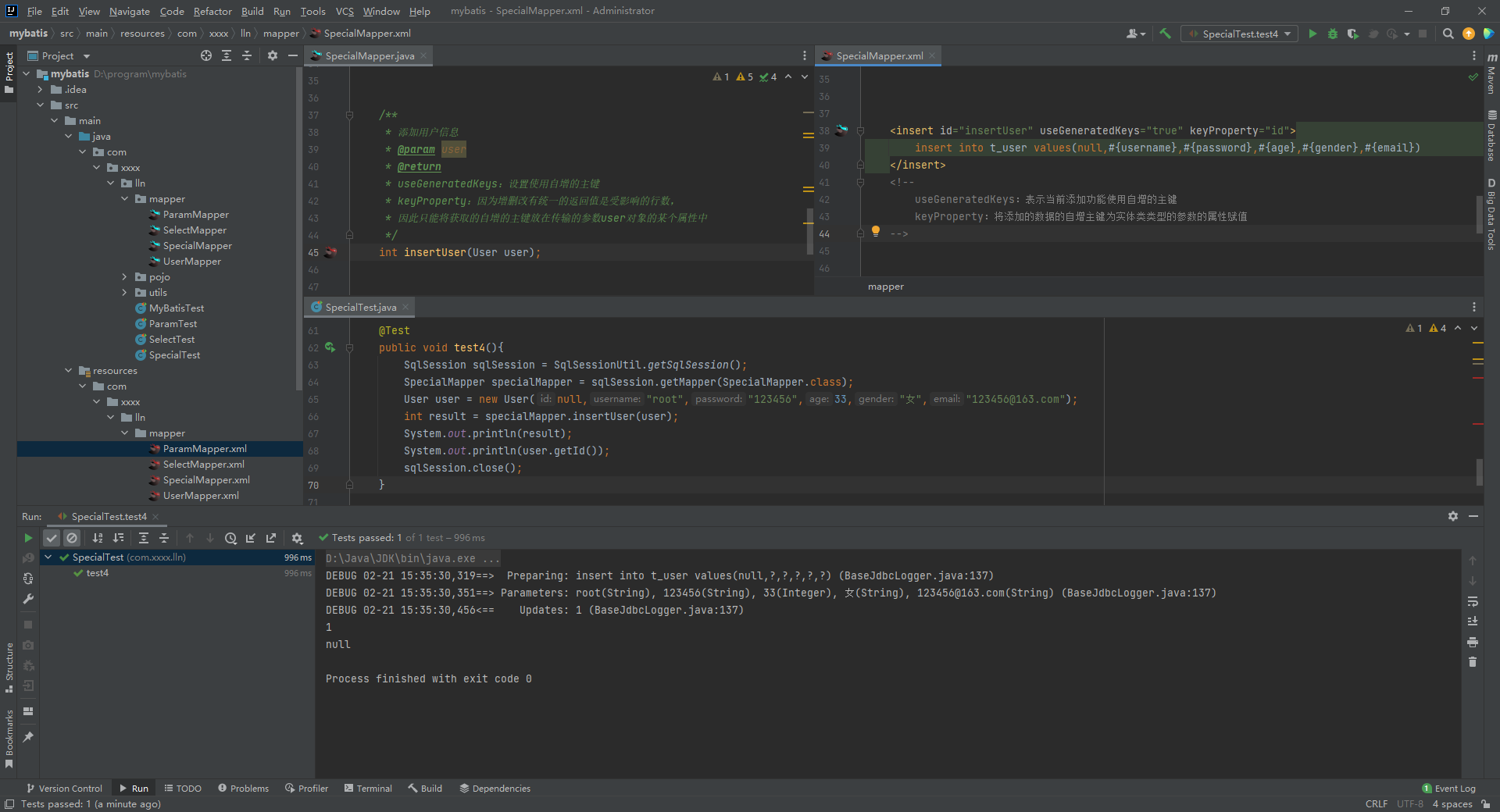Rerun the test in the Run panel
Image resolution: width=1500 pixels, height=812 pixels.
(x=28, y=538)
